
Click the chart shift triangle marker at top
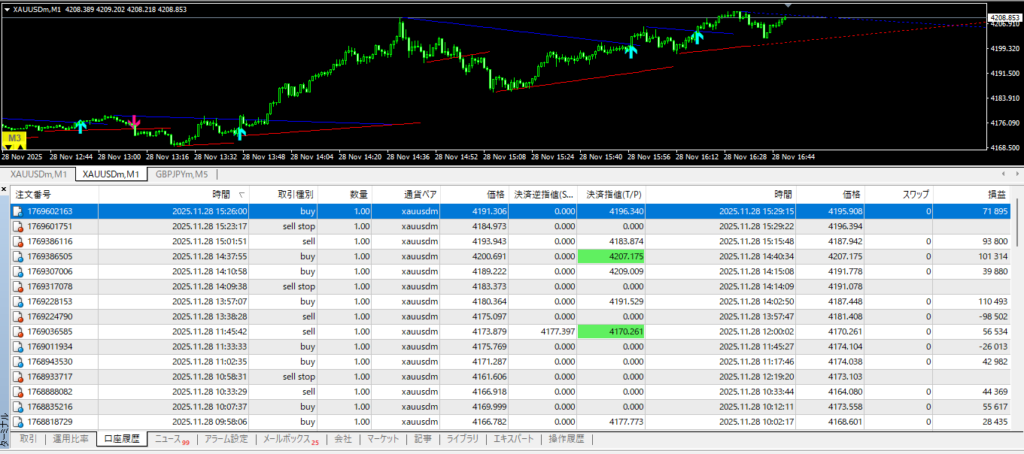click(786, 7)
